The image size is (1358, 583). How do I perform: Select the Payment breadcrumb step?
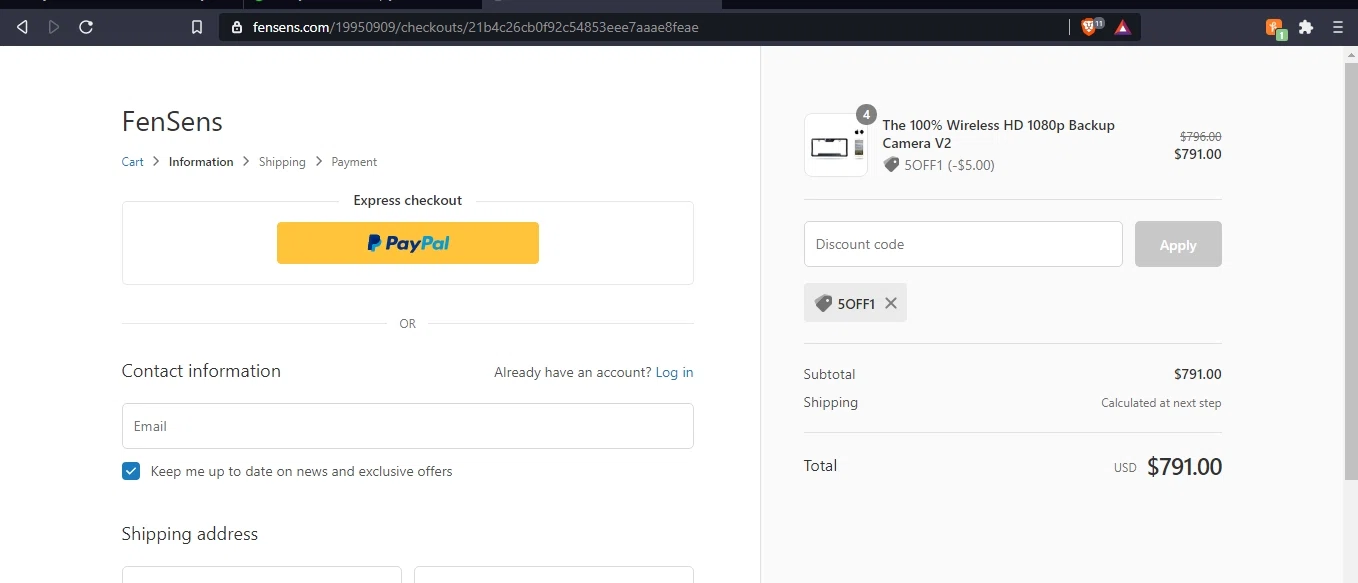(354, 162)
